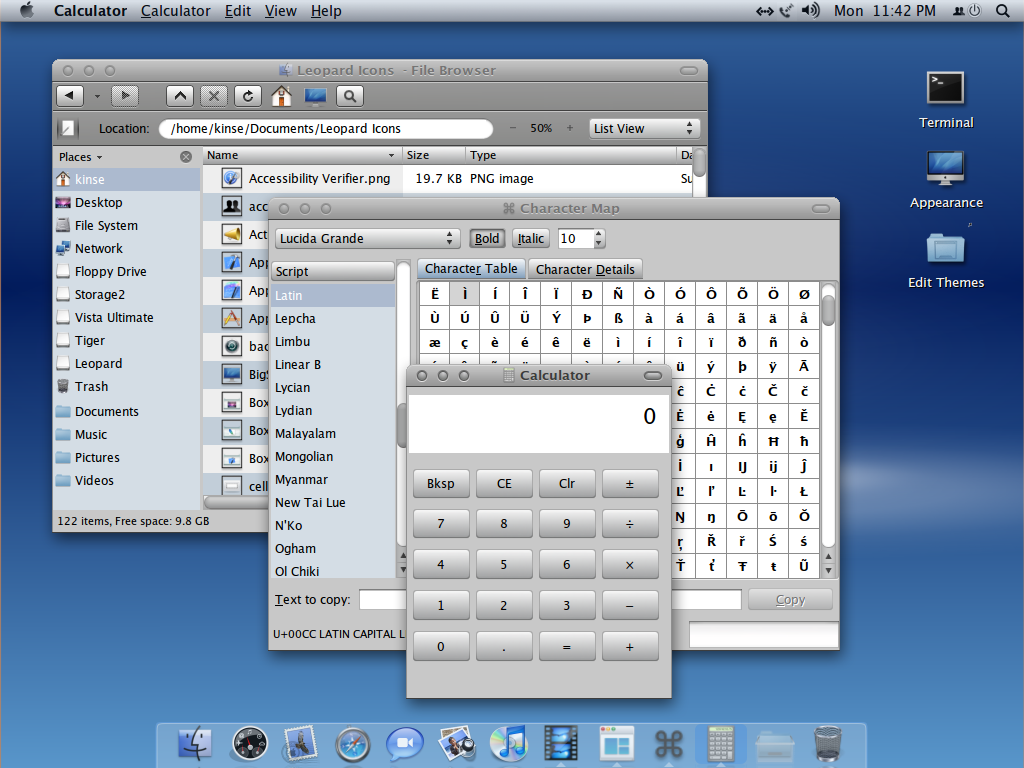Toggle Italic in Character Map
This screenshot has height=768, width=1024.
[x=531, y=238]
